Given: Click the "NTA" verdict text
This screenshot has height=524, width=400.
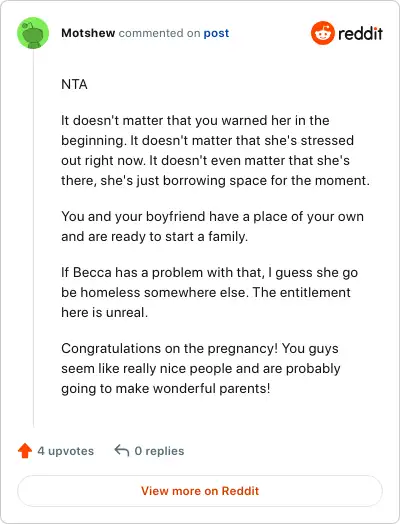Looking at the screenshot, I should point(74,84).
